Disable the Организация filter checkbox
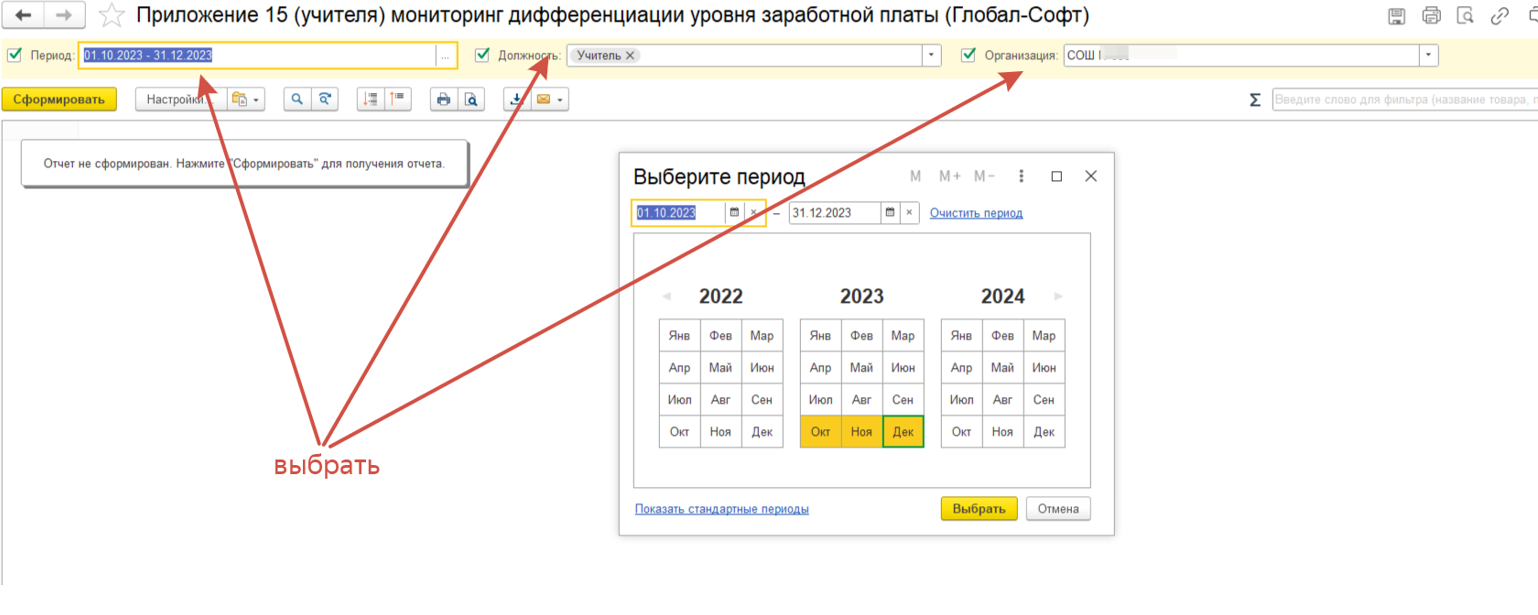 tap(967, 55)
